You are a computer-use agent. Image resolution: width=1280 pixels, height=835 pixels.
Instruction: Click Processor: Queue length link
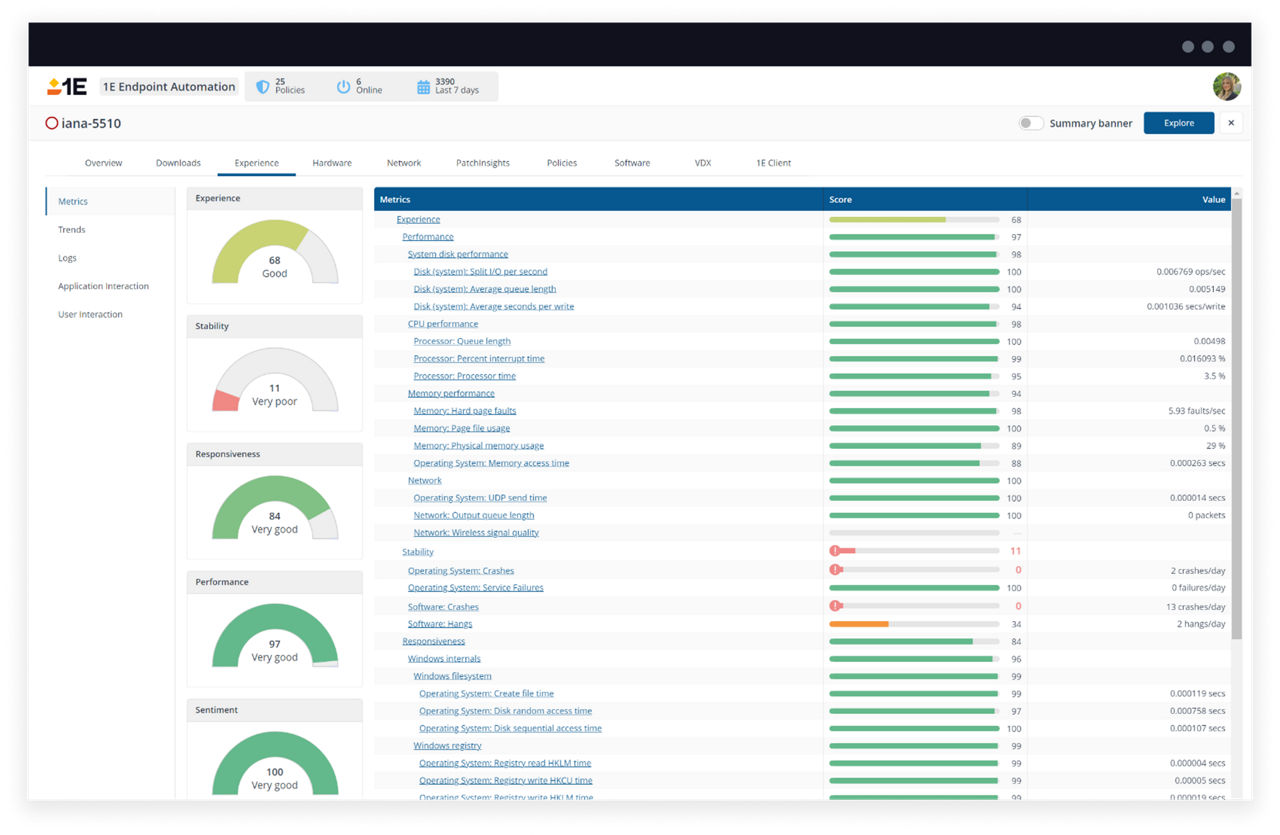coord(462,341)
